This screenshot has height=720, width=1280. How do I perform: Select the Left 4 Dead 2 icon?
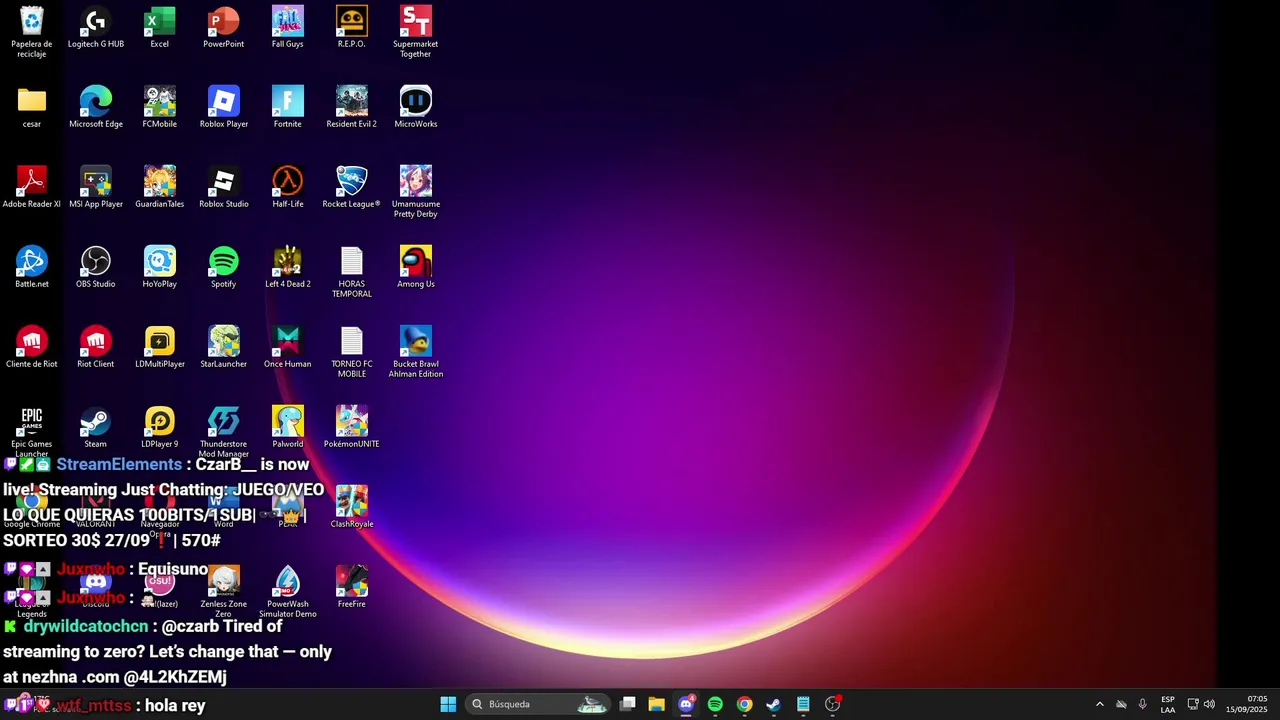[x=288, y=268]
